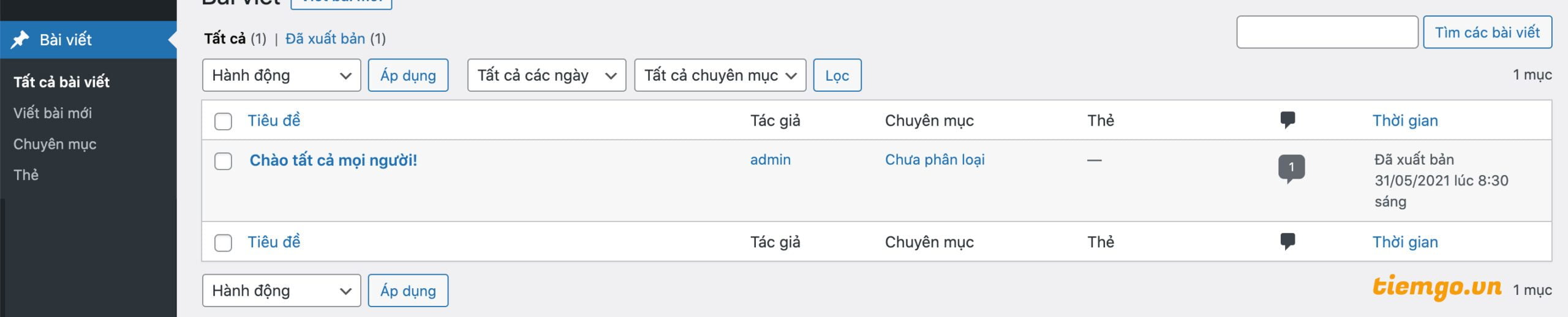Expand the Tất cả các ngày date filter
Screen dimensions: 1568x317
(546, 75)
